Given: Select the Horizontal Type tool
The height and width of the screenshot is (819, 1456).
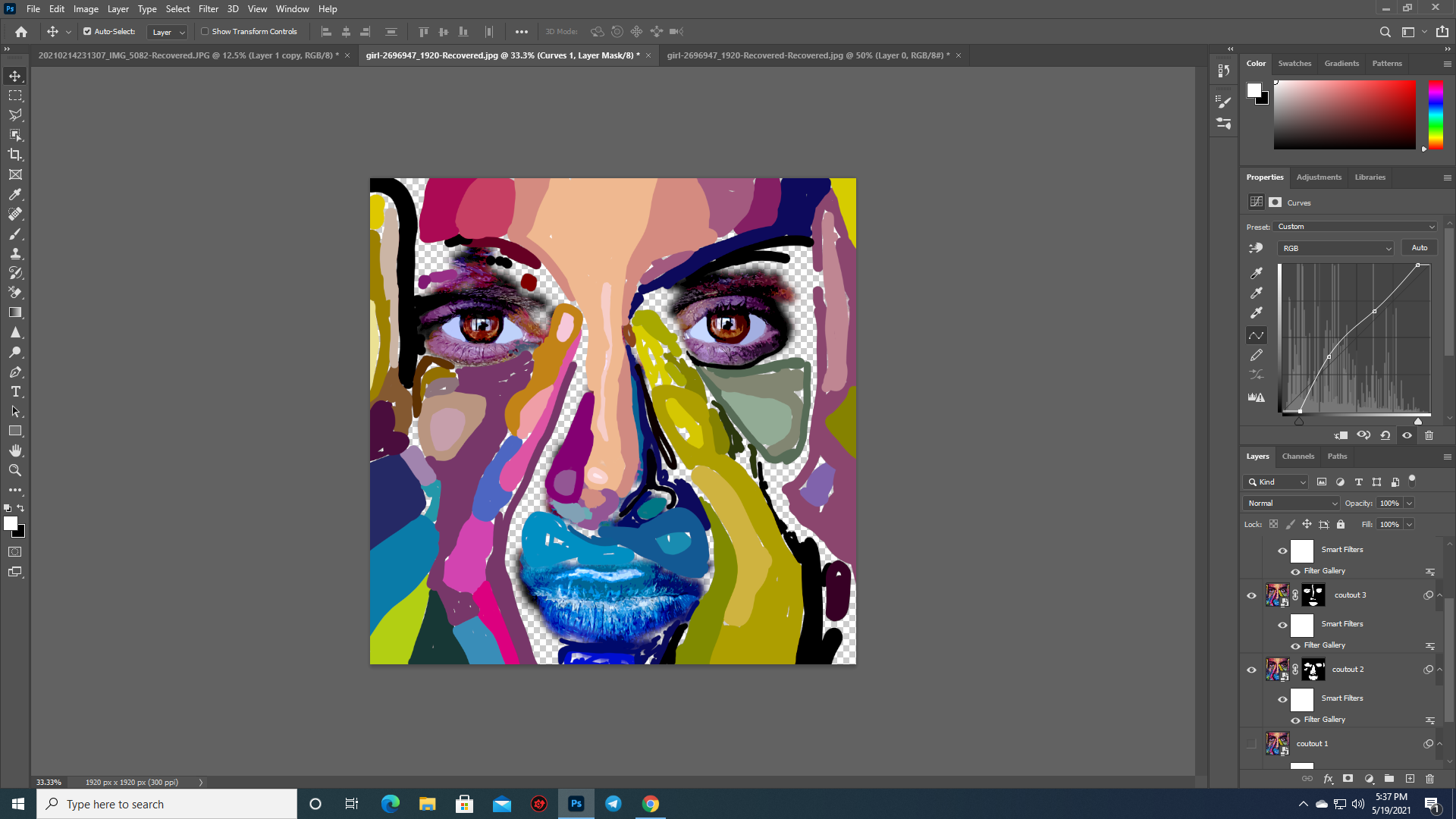Looking at the screenshot, I should tap(15, 391).
